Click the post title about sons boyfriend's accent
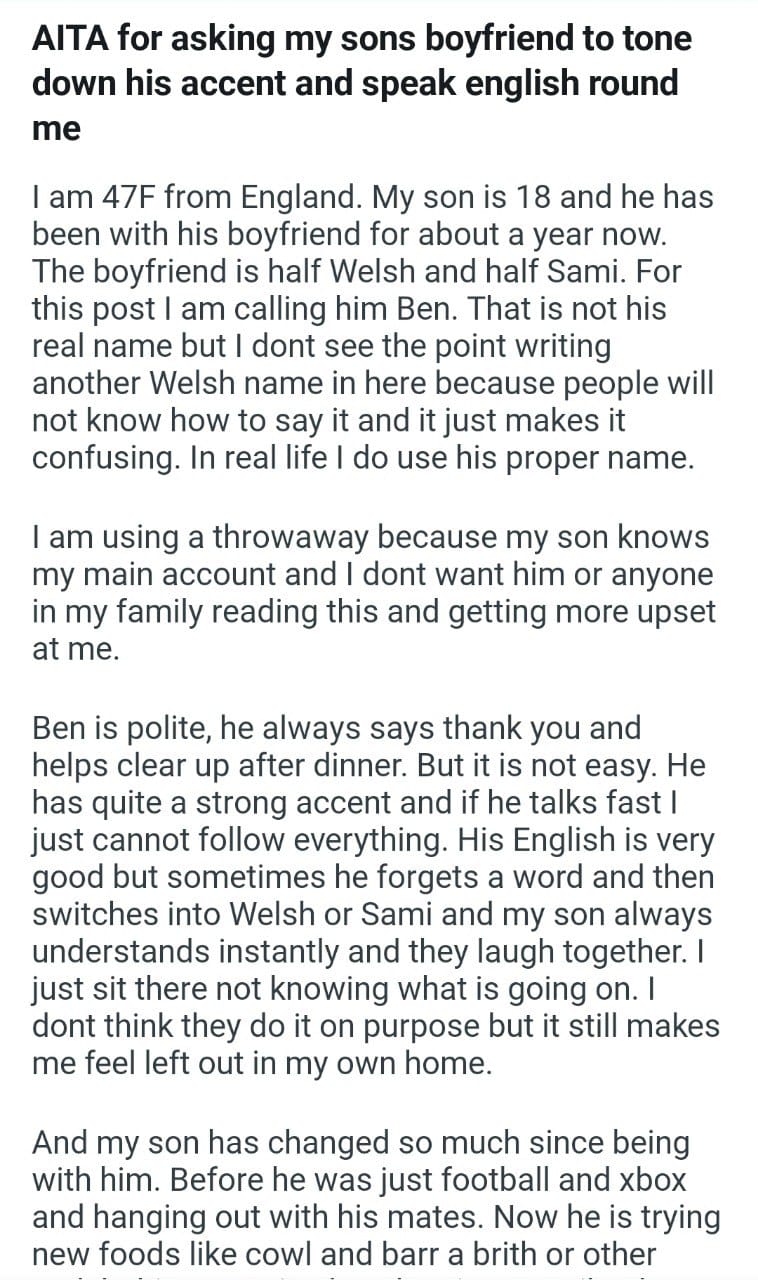 pyautogui.click(x=362, y=82)
